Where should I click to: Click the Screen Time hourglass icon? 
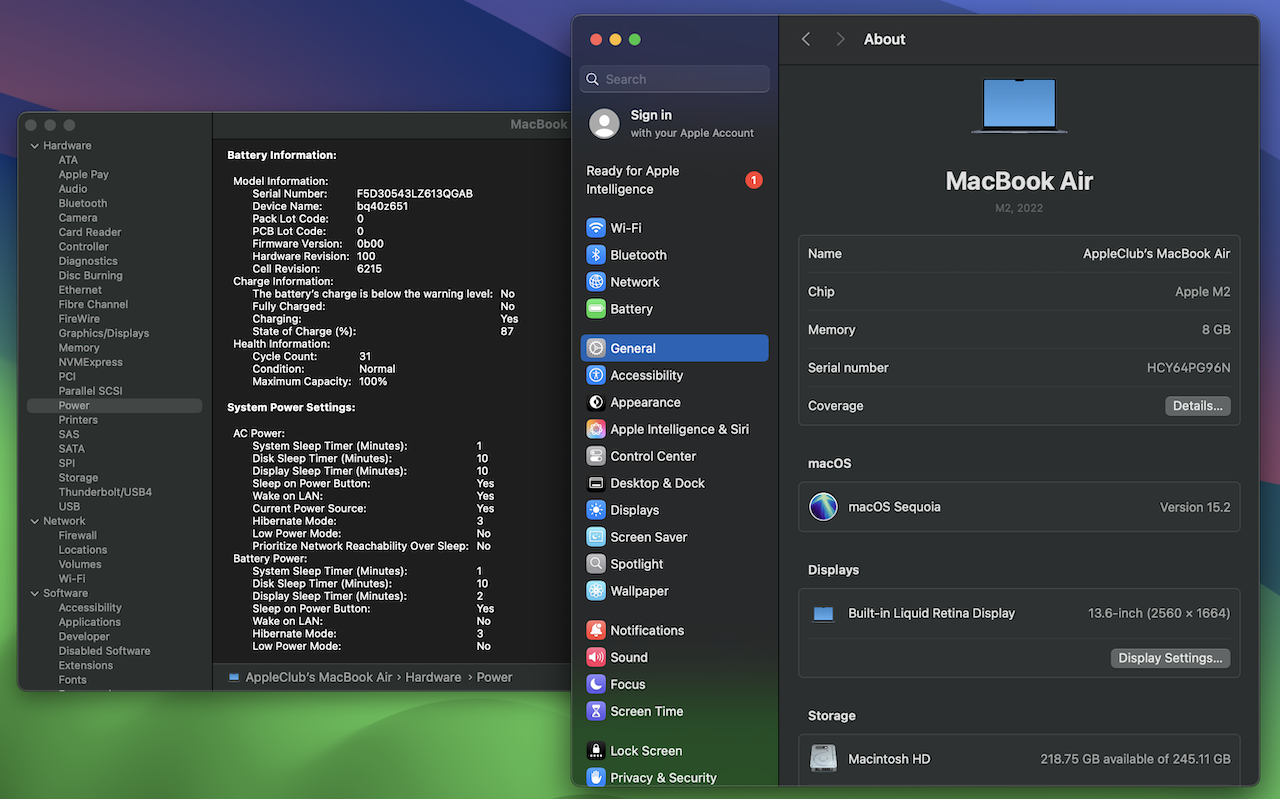[596, 711]
